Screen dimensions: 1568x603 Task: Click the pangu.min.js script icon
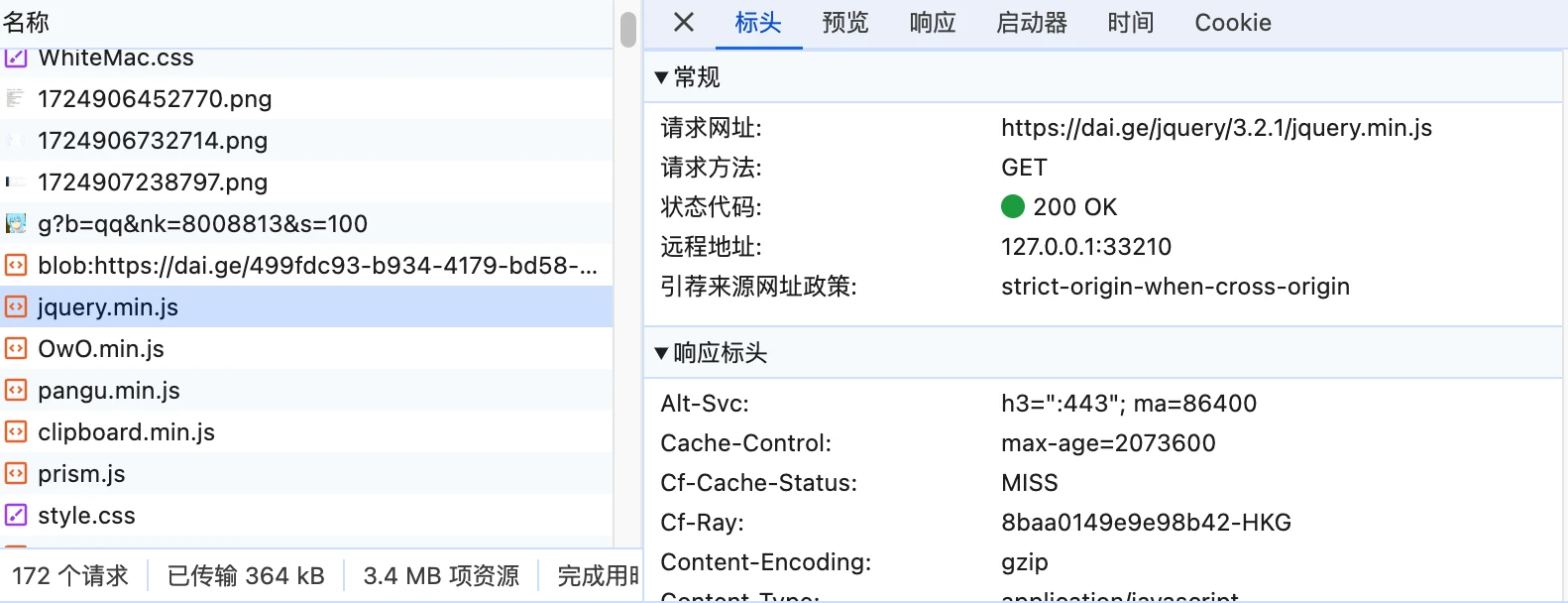[x=16, y=391]
